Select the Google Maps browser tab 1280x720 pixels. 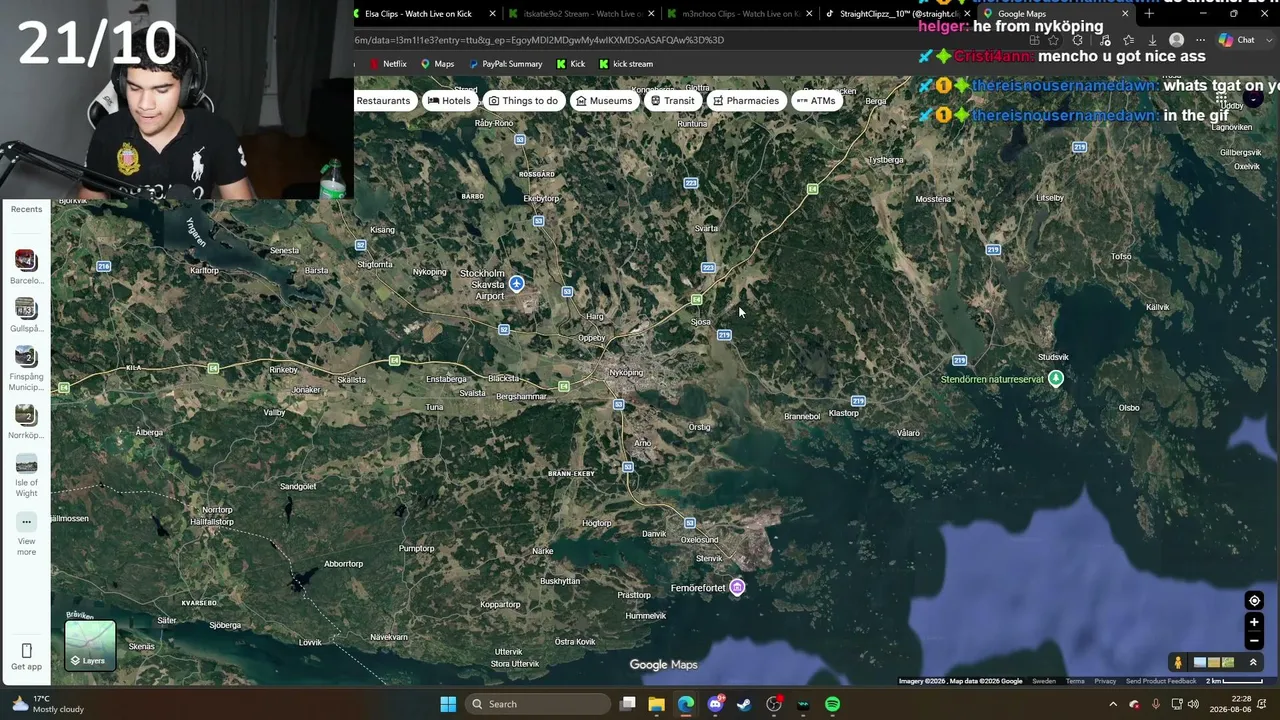(1055, 14)
